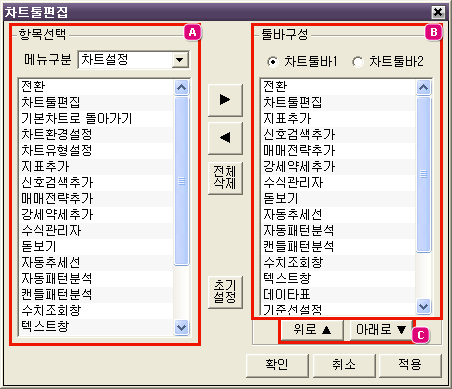This screenshot has width=452, height=389.
Task: Select 강세약세추가 in the 항목선택 list
Action: (97, 214)
